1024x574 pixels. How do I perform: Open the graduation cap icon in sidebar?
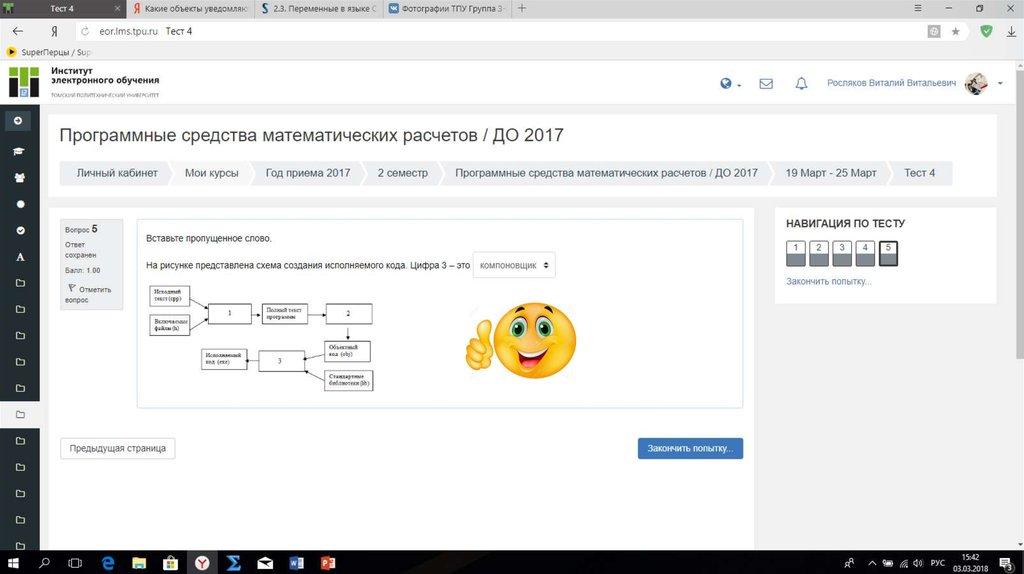tap(19, 151)
